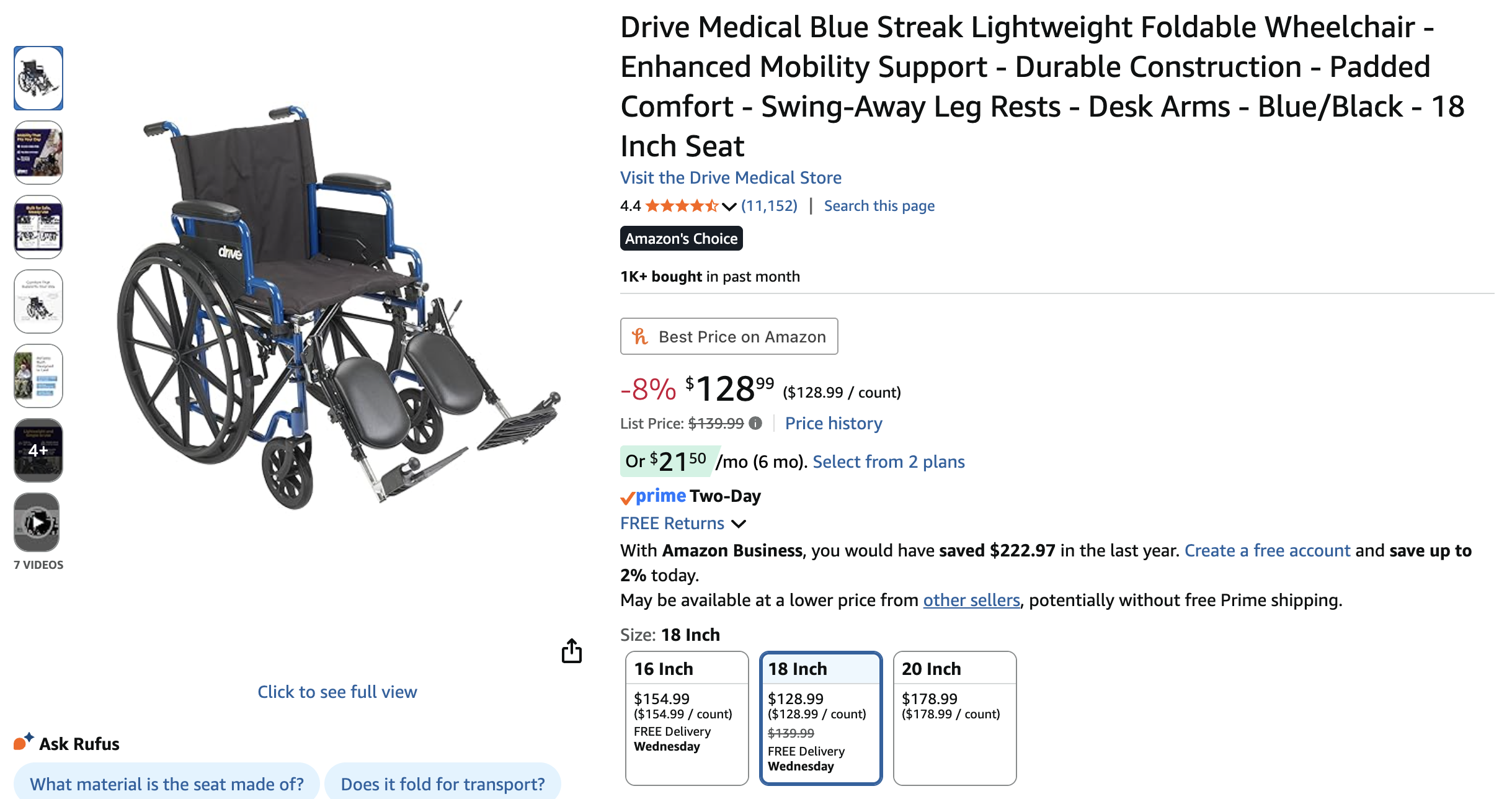The height and width of the screenshot is (799, 1512).
Task: Select the 20 Inch size option
Action: (x=954, y=717)
